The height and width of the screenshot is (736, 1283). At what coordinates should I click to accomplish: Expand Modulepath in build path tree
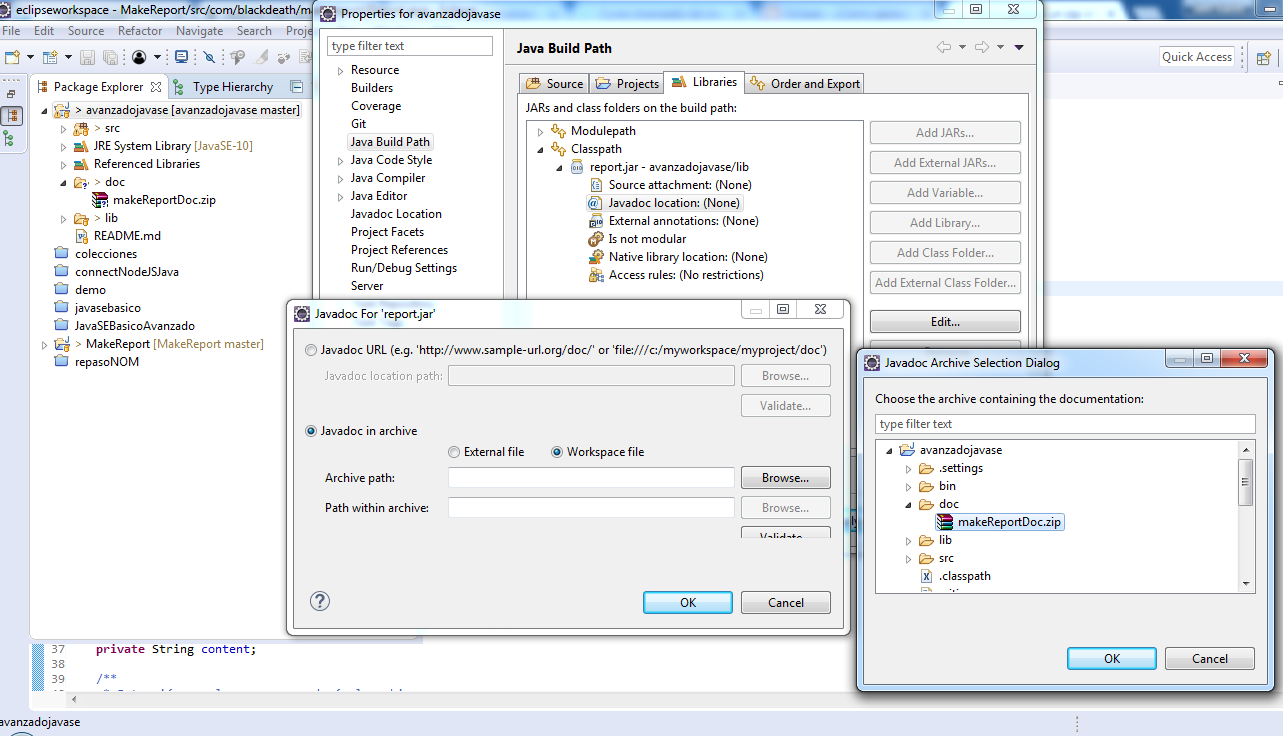click(541, 132)
